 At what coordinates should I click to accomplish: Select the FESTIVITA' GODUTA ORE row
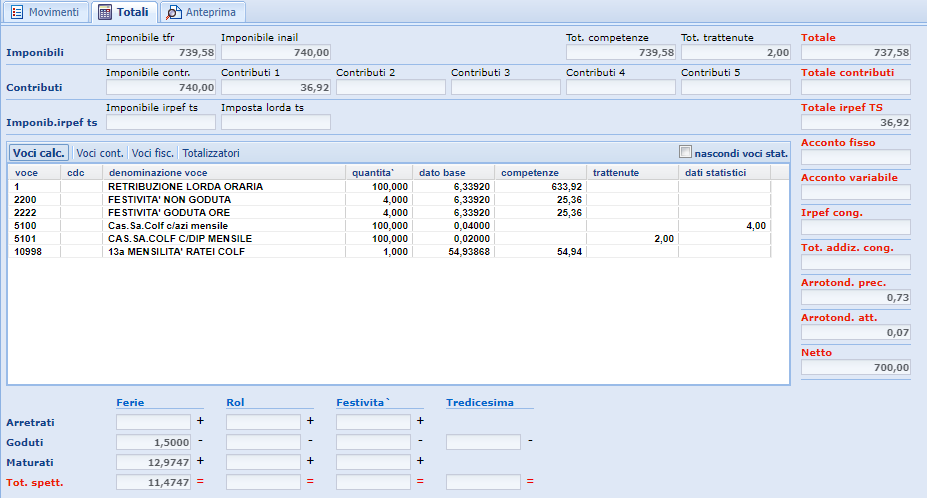(390, 212)
